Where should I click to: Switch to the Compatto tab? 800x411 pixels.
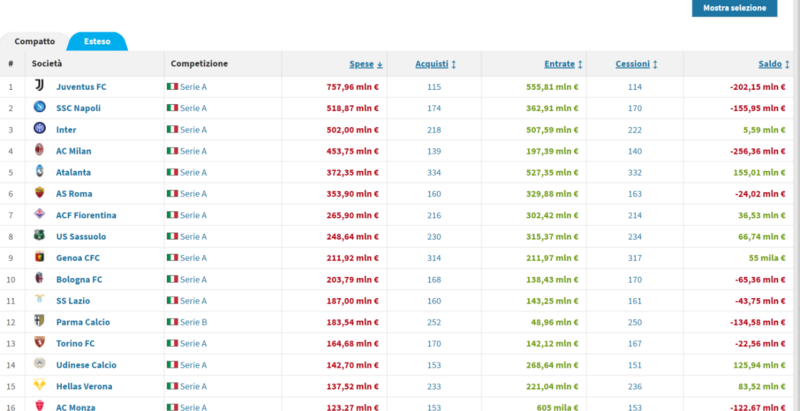34,41
